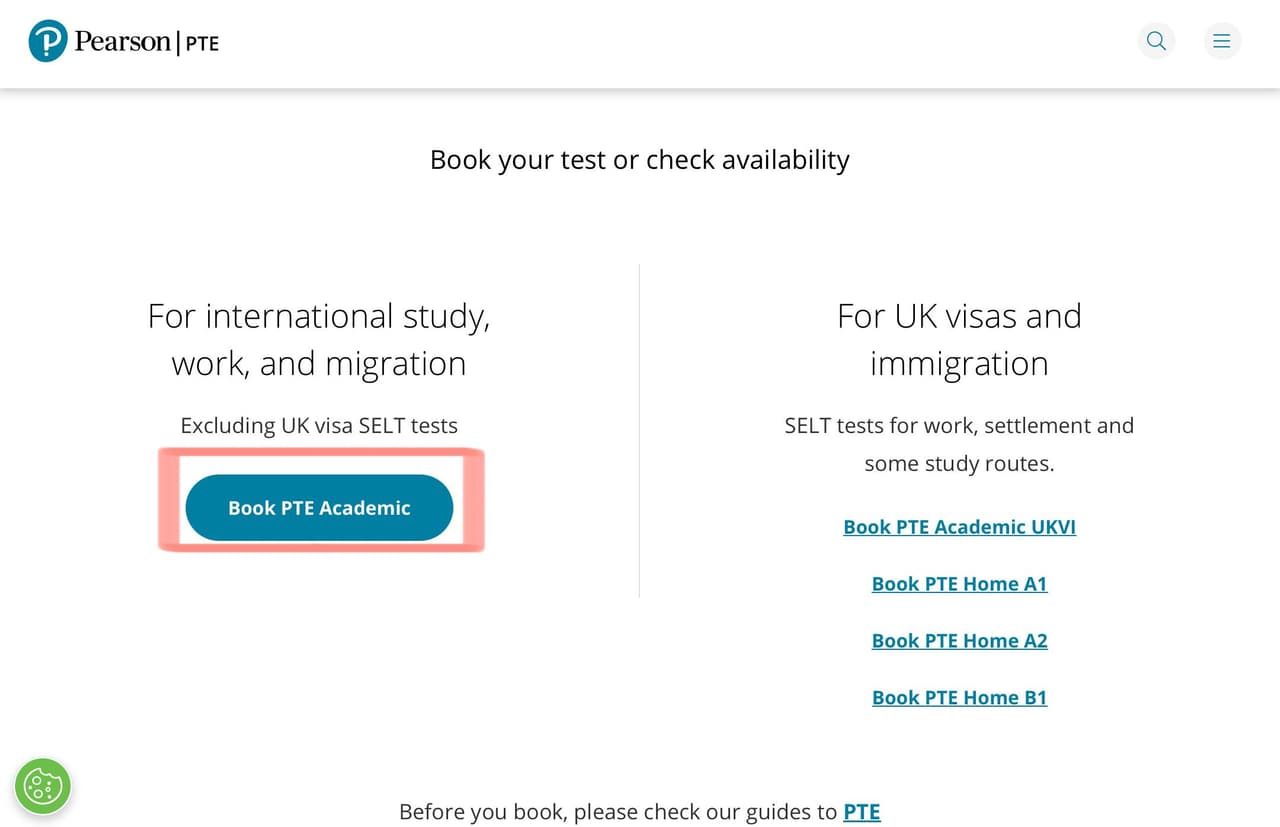Click the 'Book your test or check availability' heading
This screenshot has width=1280, height=827.
[x=639, y=160]
